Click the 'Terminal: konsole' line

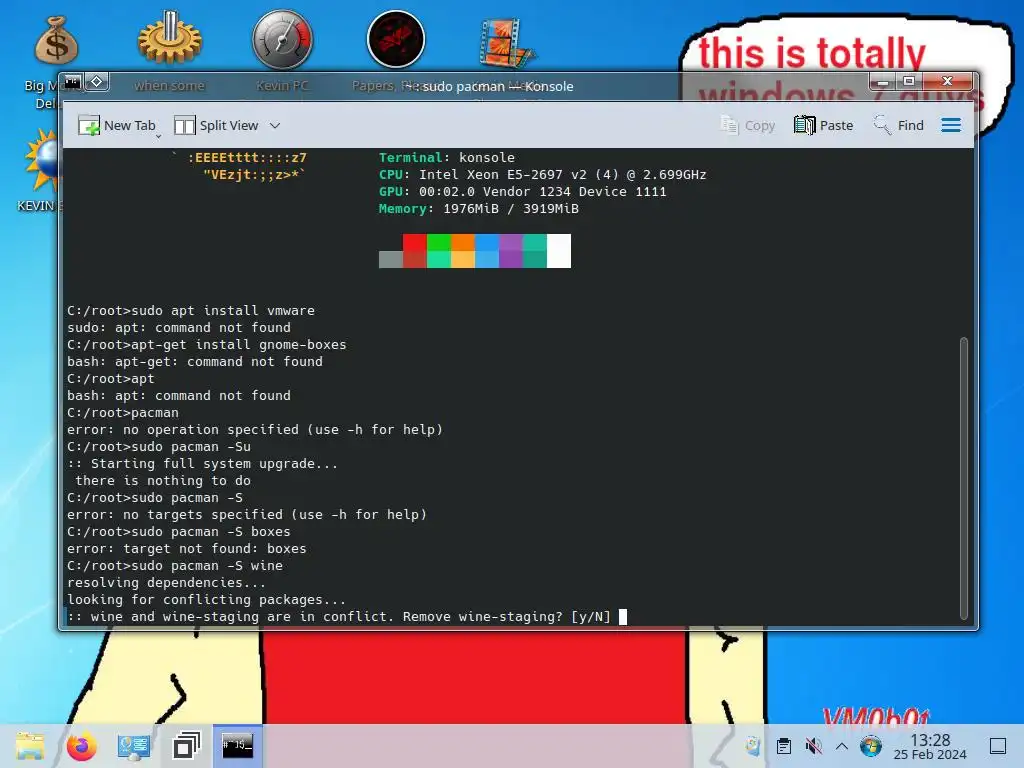pos(447,157)
